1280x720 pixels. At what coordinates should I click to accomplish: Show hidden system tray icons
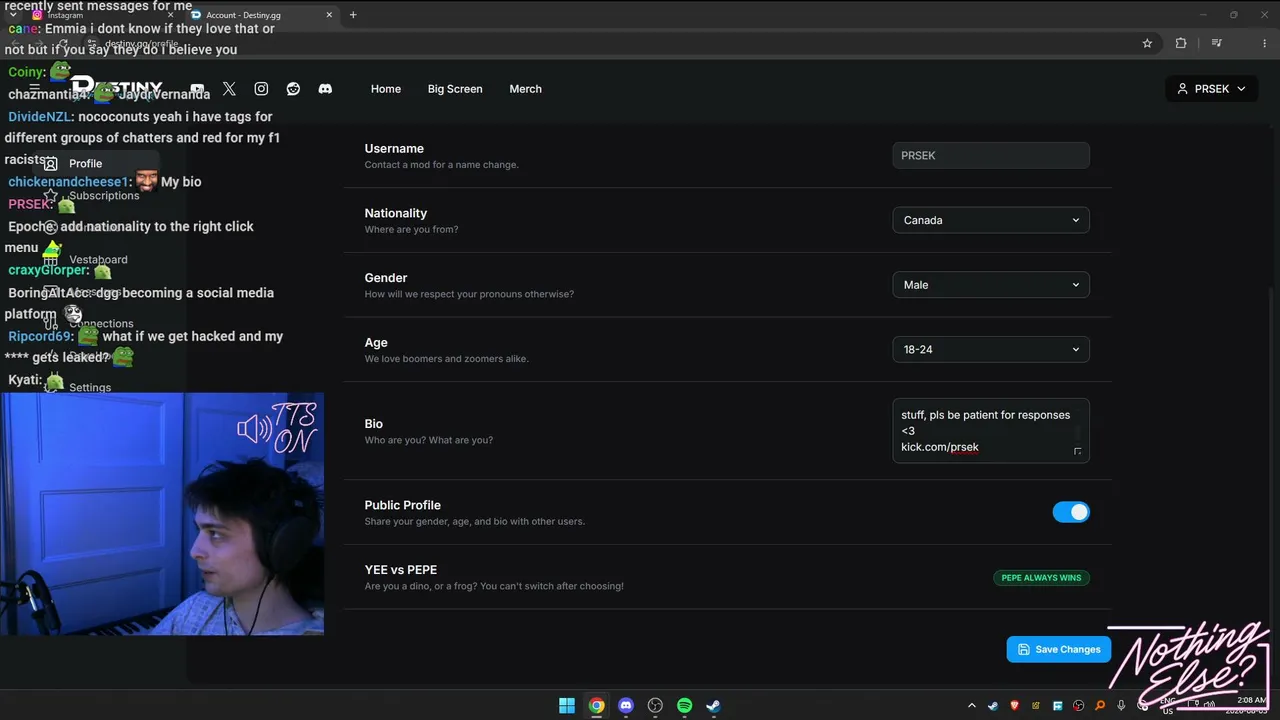click(x=971, y=706)
